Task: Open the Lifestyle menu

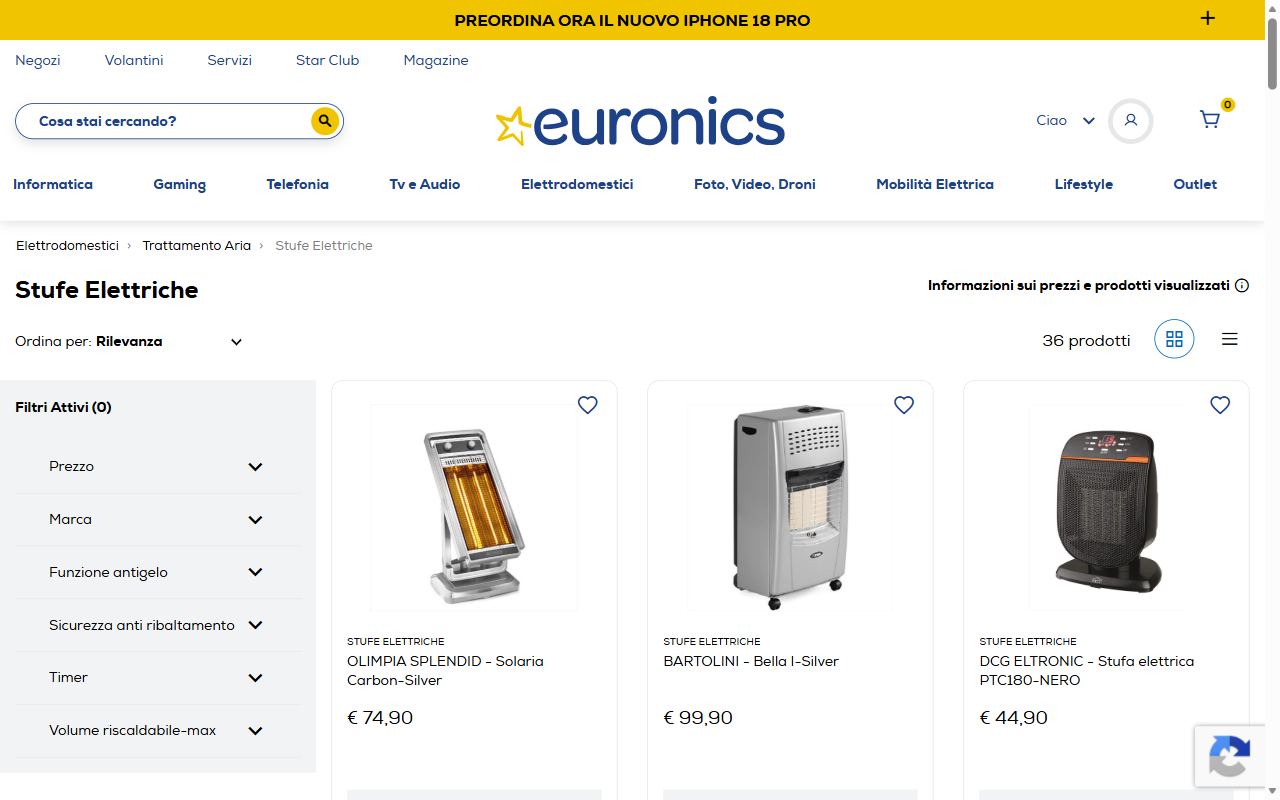Action: click(1084, 184)
